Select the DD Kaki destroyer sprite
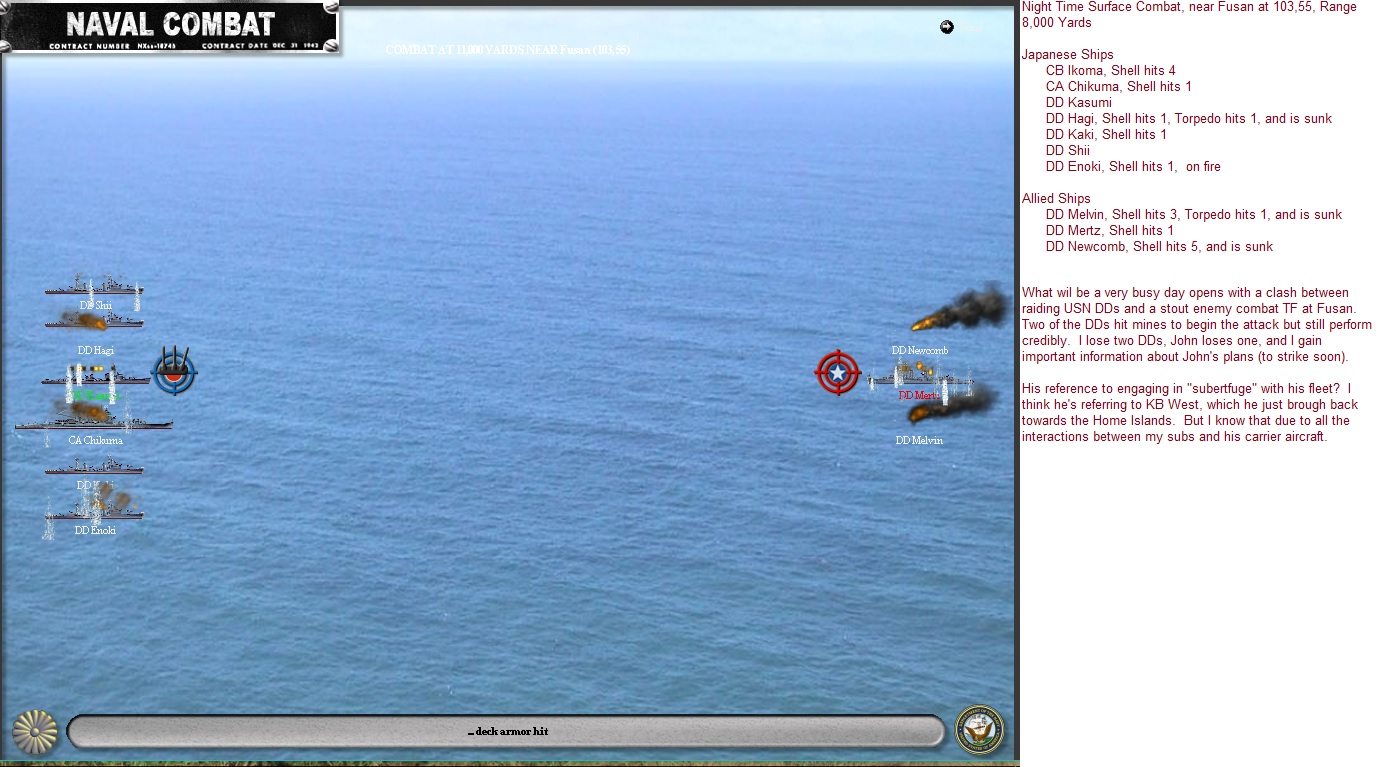 [x=94, y=466]
